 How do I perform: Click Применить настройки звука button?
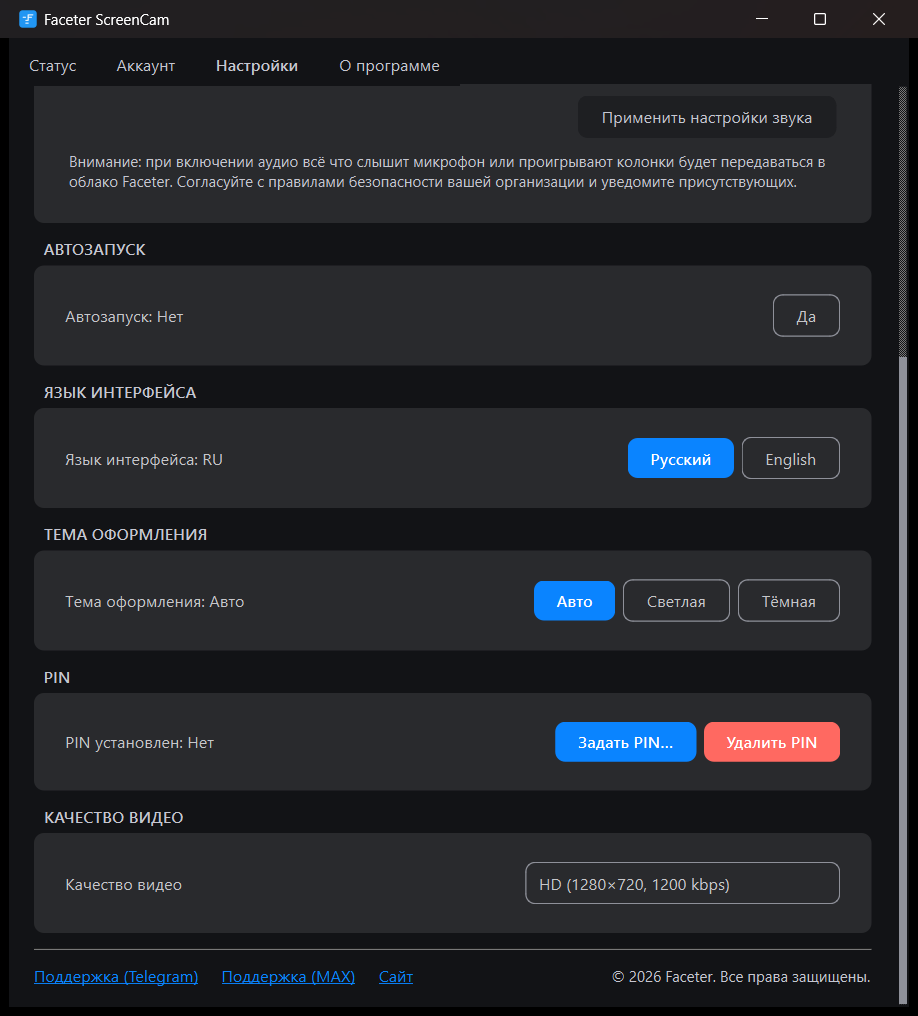[707, 117]
